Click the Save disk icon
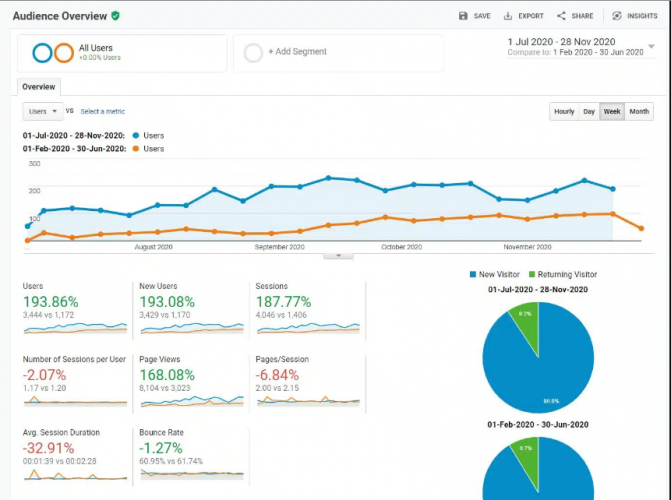This screenshot has width=671, height=500. coord(463,16)
